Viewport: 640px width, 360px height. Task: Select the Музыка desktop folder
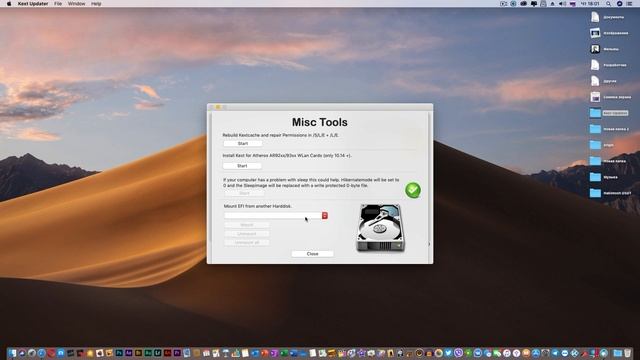point(595,177)
